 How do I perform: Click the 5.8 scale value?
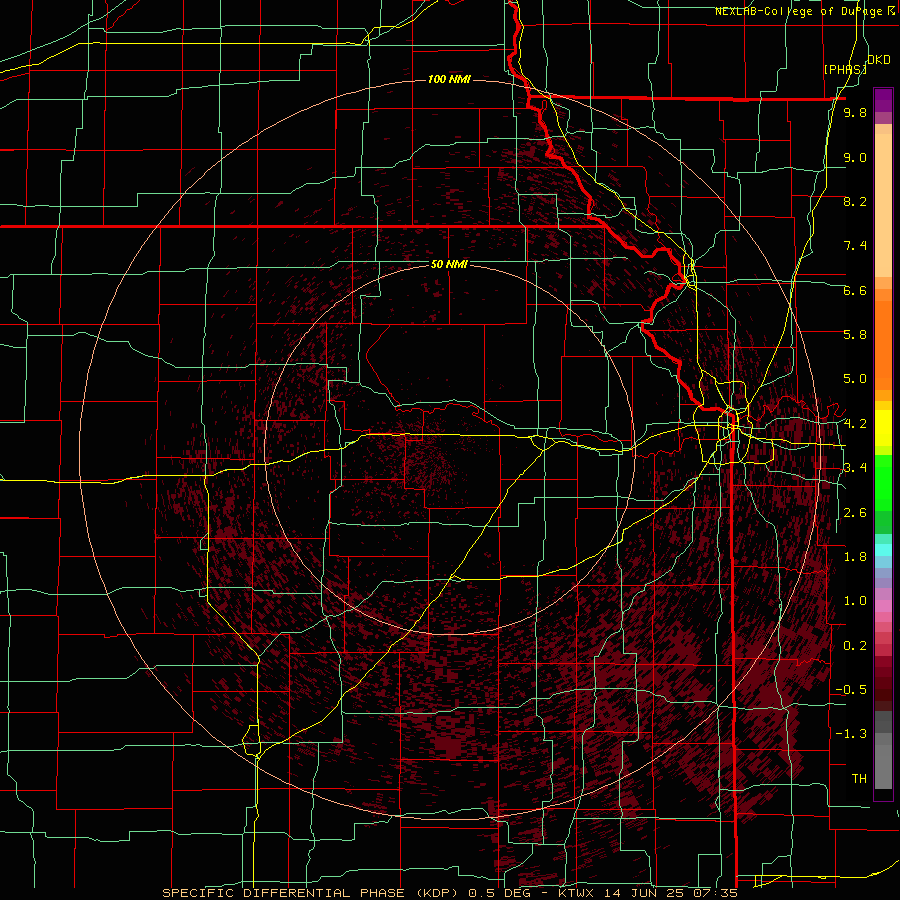pos(855,335)
